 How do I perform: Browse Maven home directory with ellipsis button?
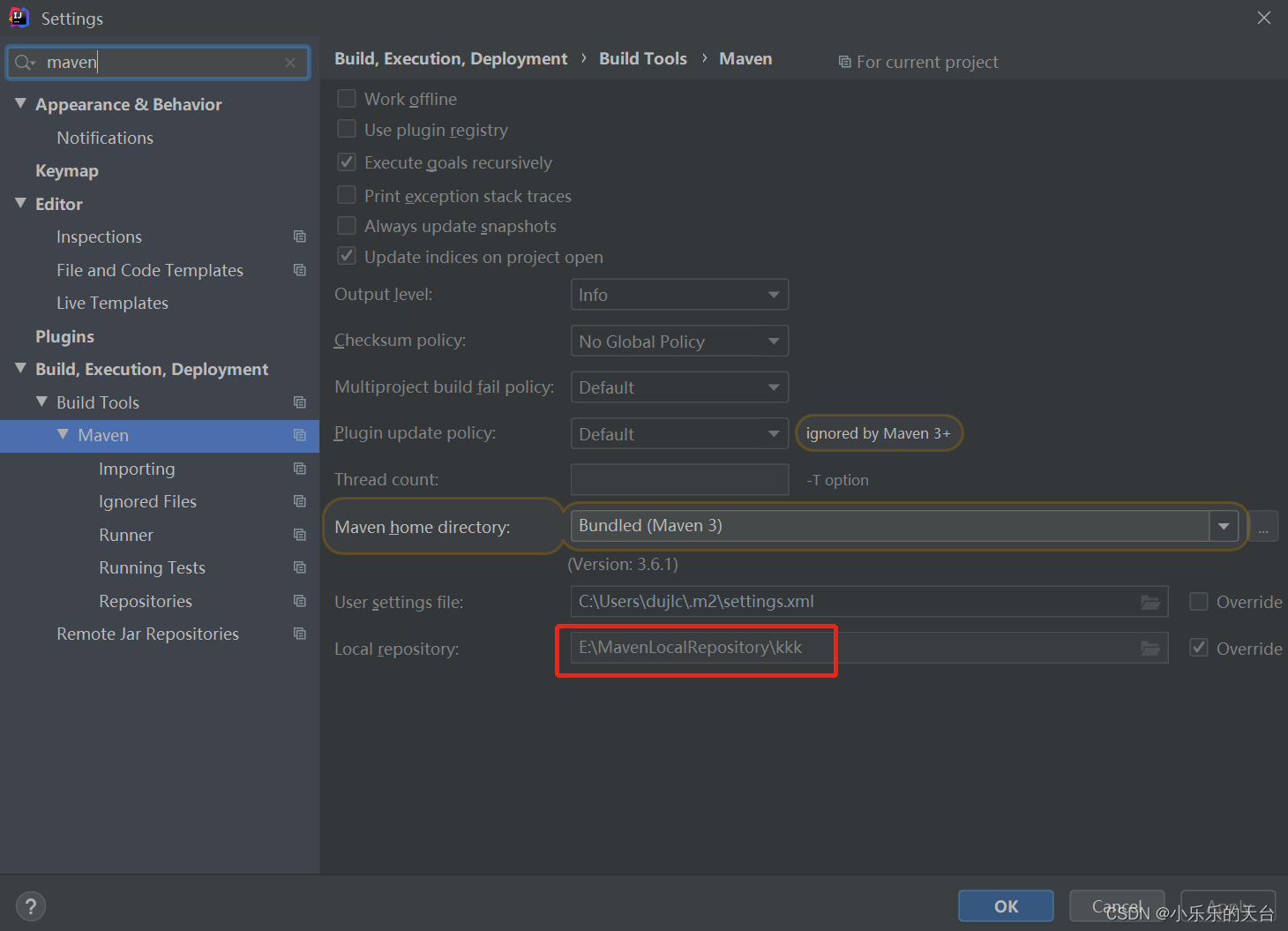[x=1263, y=528]
